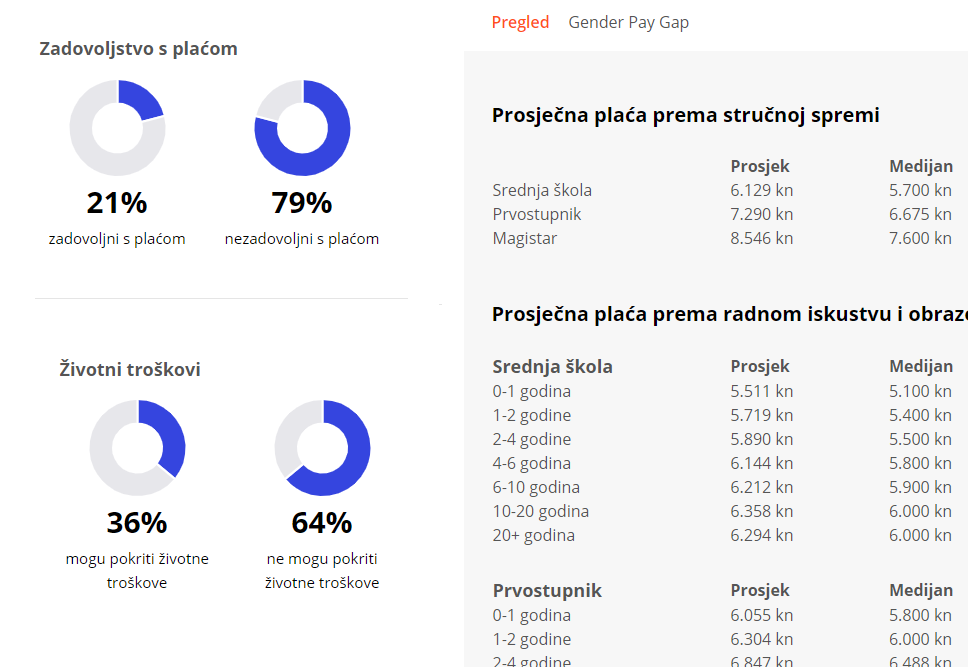Click the bold Prvostupnik experience section header
The image size is (968, 667).
(x=547, y=590)
